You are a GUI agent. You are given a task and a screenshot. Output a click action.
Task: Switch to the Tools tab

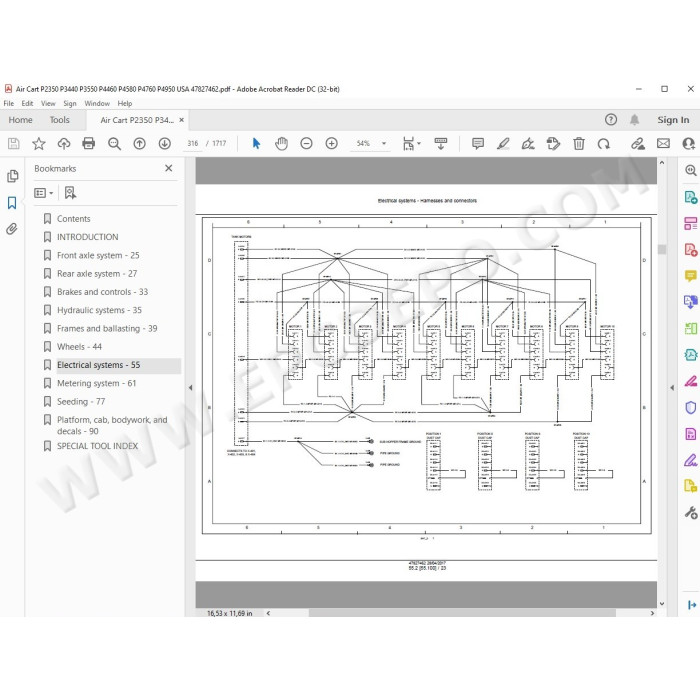coord(59,120)
